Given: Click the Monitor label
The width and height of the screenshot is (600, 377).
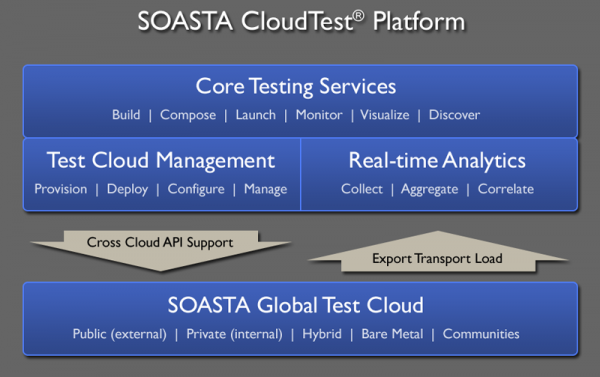Looking at the screenshot, I should point(319,115).
